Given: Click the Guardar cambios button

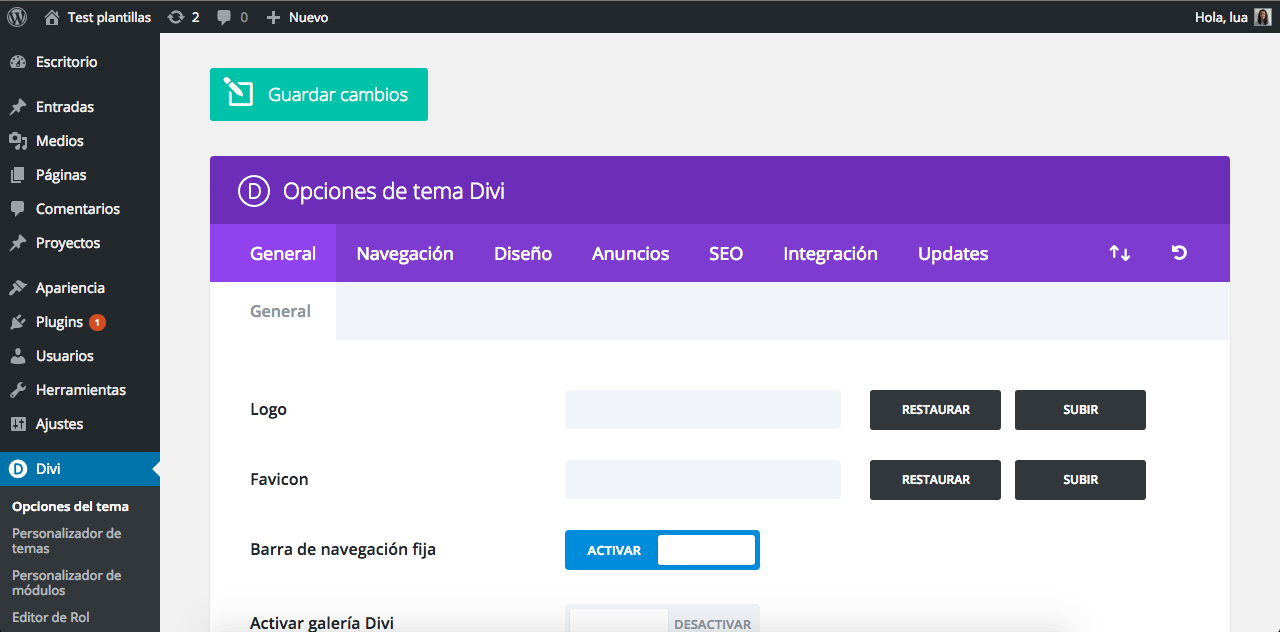Looking at the screenshot, I should click(x=318, y=94).
